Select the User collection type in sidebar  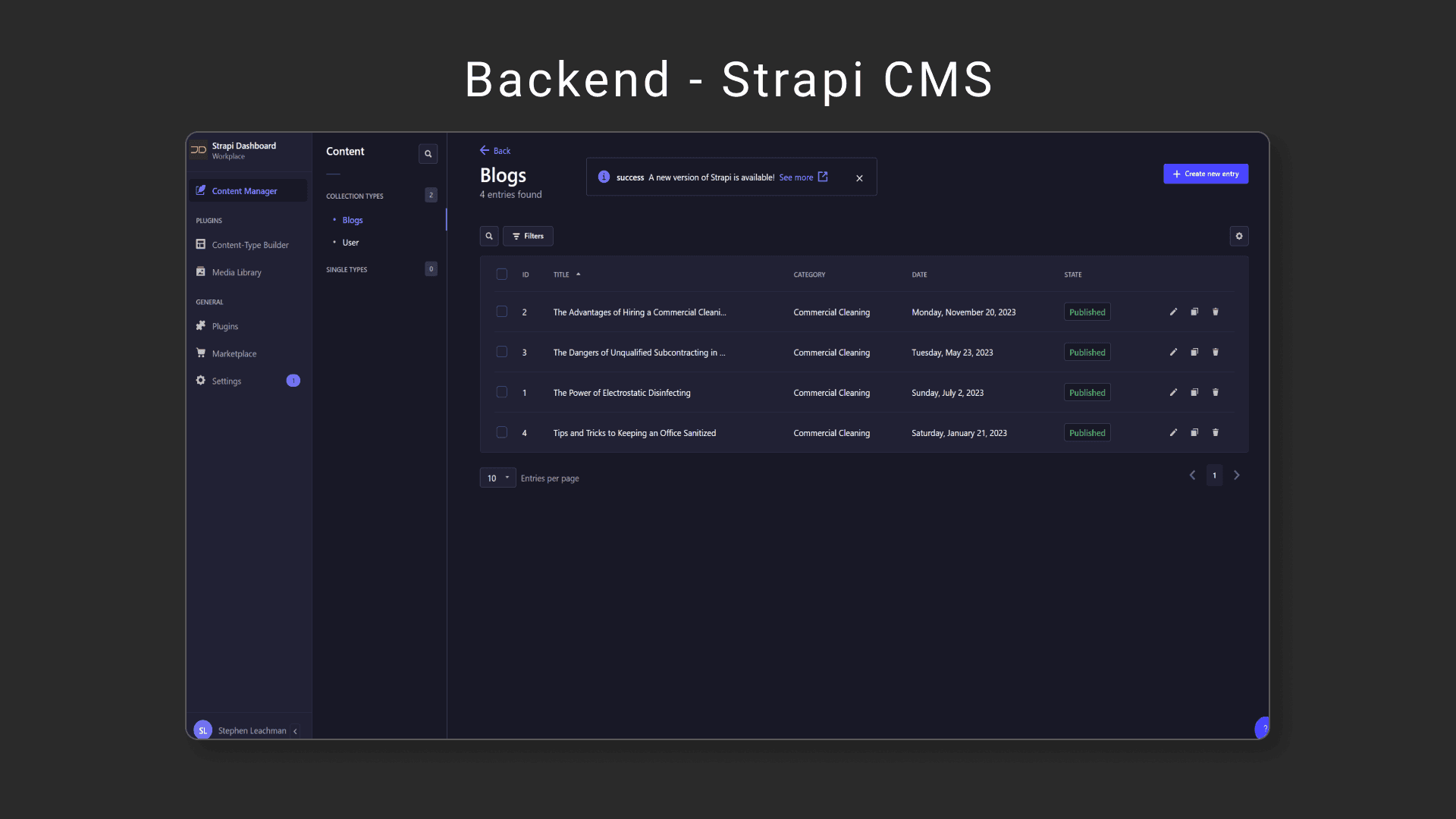point(350,242)
